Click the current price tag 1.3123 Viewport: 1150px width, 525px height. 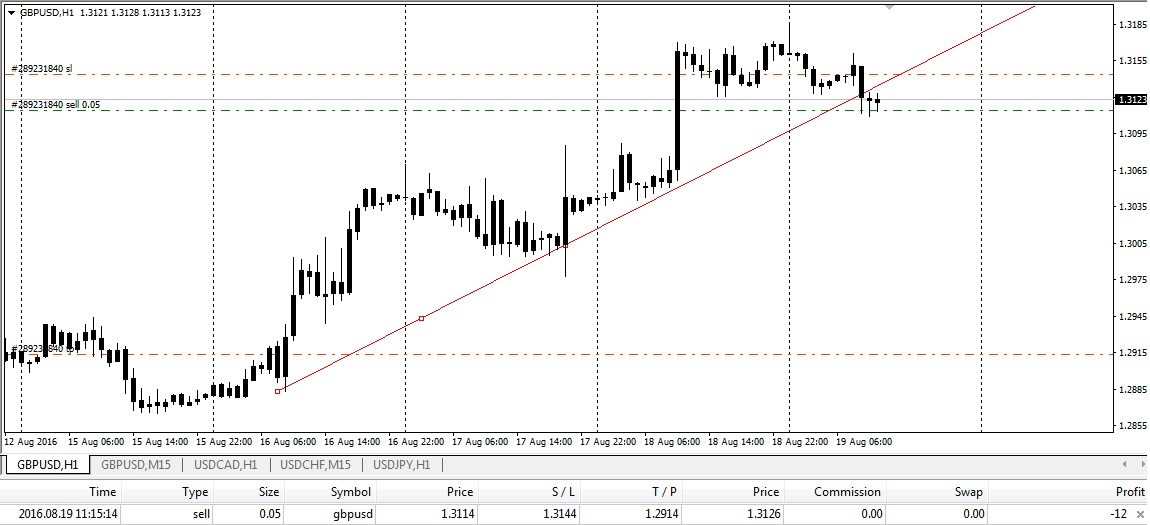[x=1130, y=100]
